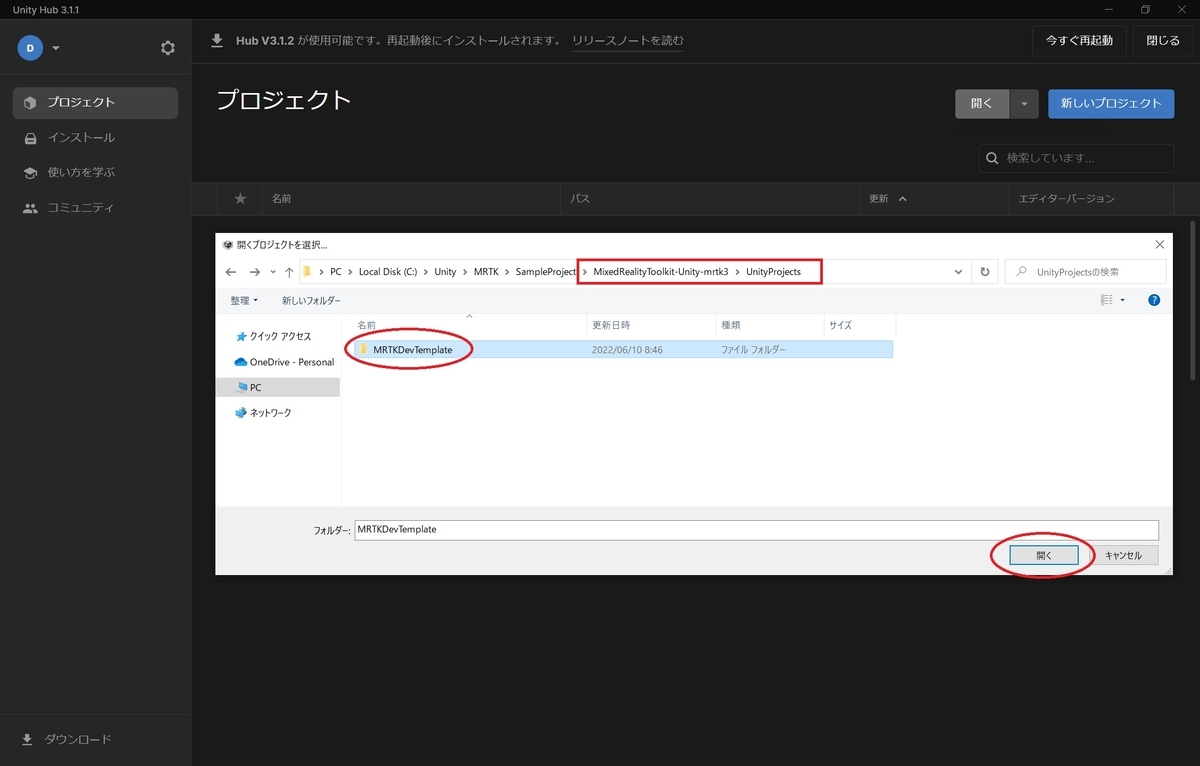Open recent locations dropdown chevron
1200x766 pixels.
pos(273,272)
